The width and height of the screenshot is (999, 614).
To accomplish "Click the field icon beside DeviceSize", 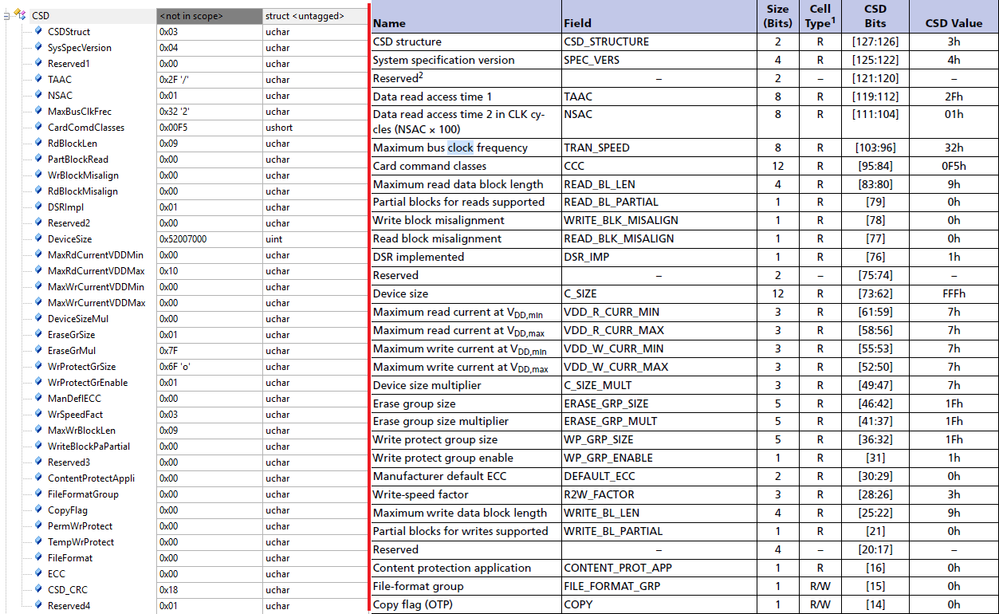I will pos(38,238).
